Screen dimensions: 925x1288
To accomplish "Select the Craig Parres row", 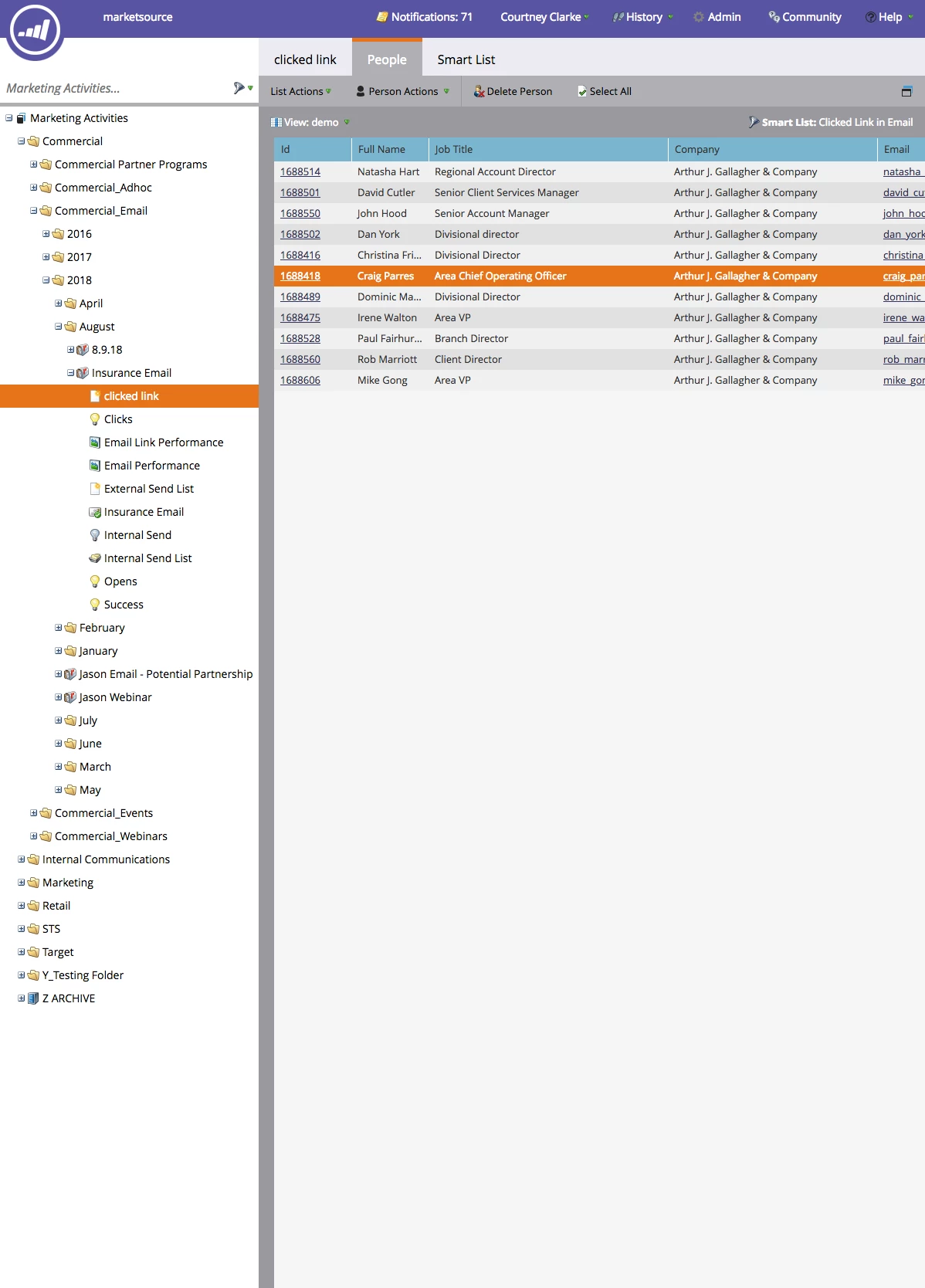I will (599, 276).
